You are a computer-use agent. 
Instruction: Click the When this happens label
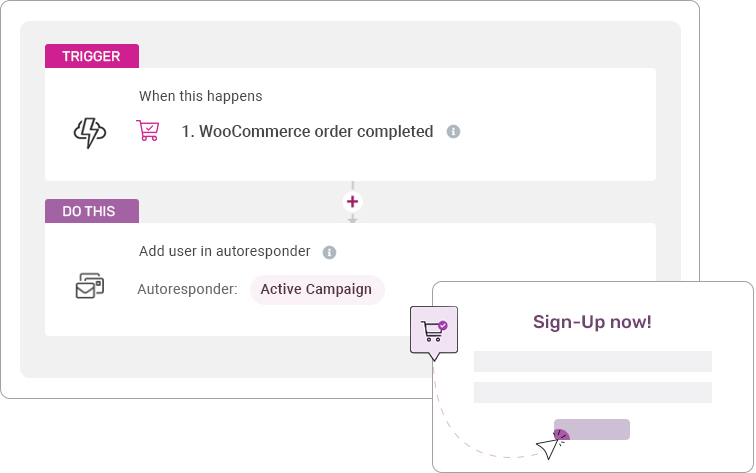pyautogui.click(x=201, y=96)
